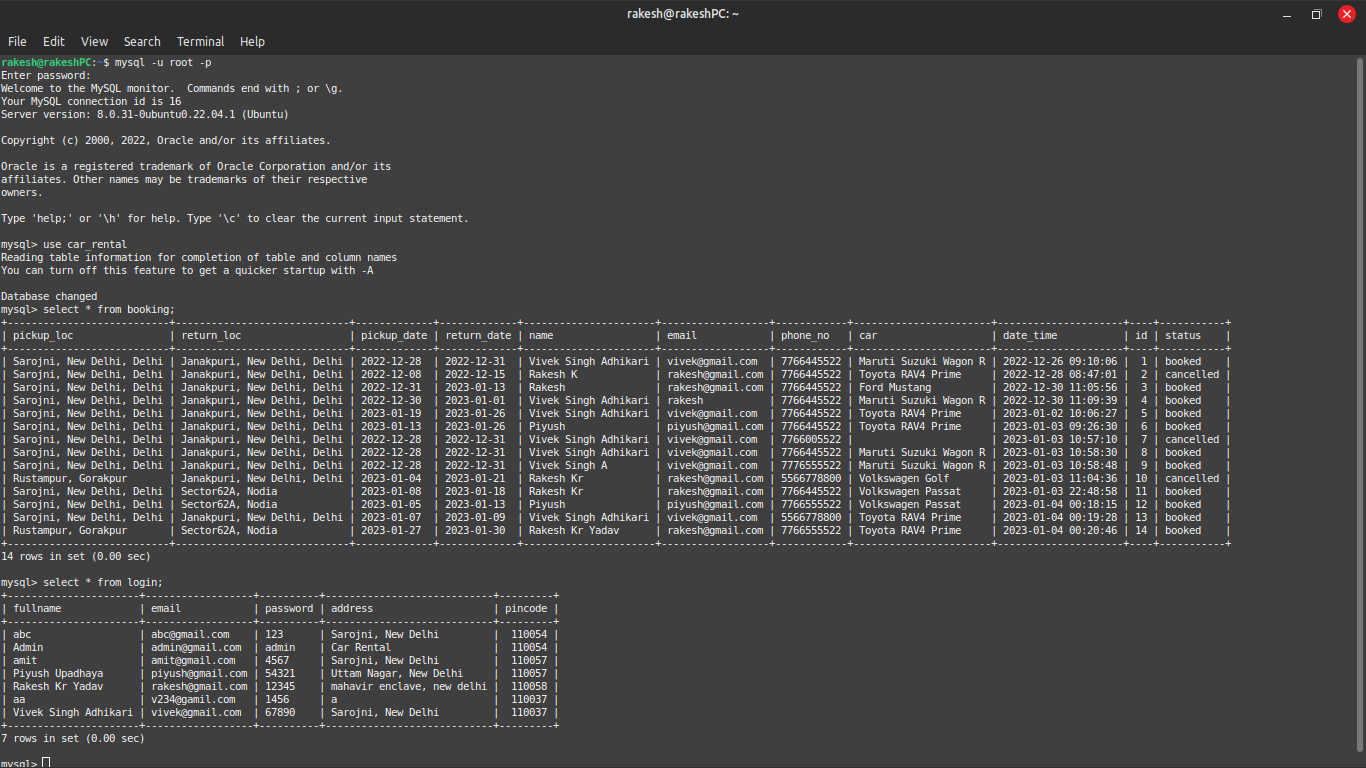
Task: Click the '14 rows in set' result line
Action: 76,556
